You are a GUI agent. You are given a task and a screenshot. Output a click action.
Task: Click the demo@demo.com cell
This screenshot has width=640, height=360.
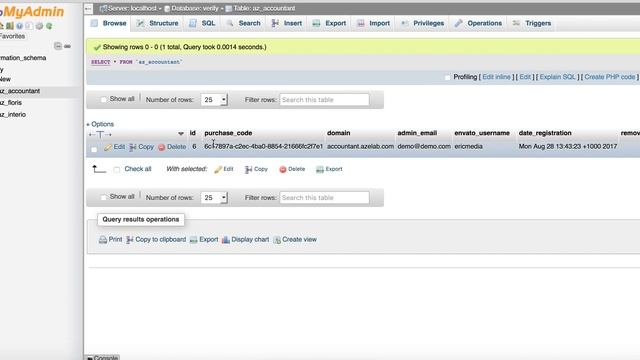click(424, 146)
